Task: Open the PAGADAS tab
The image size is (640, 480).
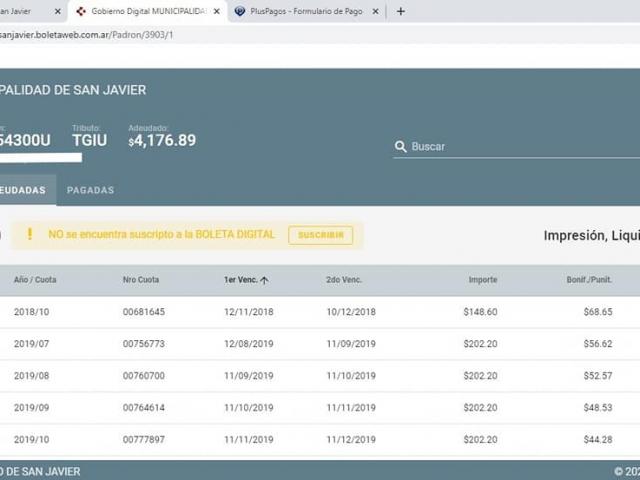Action: click(91, 190)
